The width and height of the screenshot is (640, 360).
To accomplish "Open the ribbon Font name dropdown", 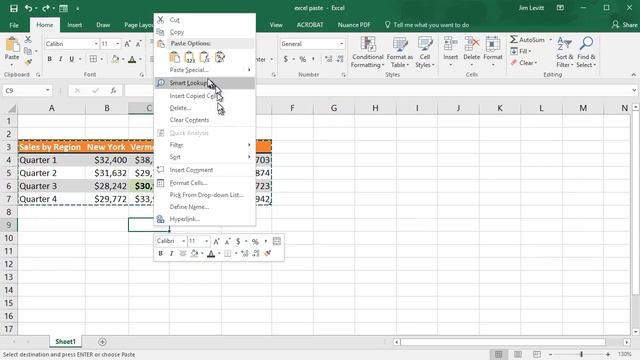I will [96, 44].
